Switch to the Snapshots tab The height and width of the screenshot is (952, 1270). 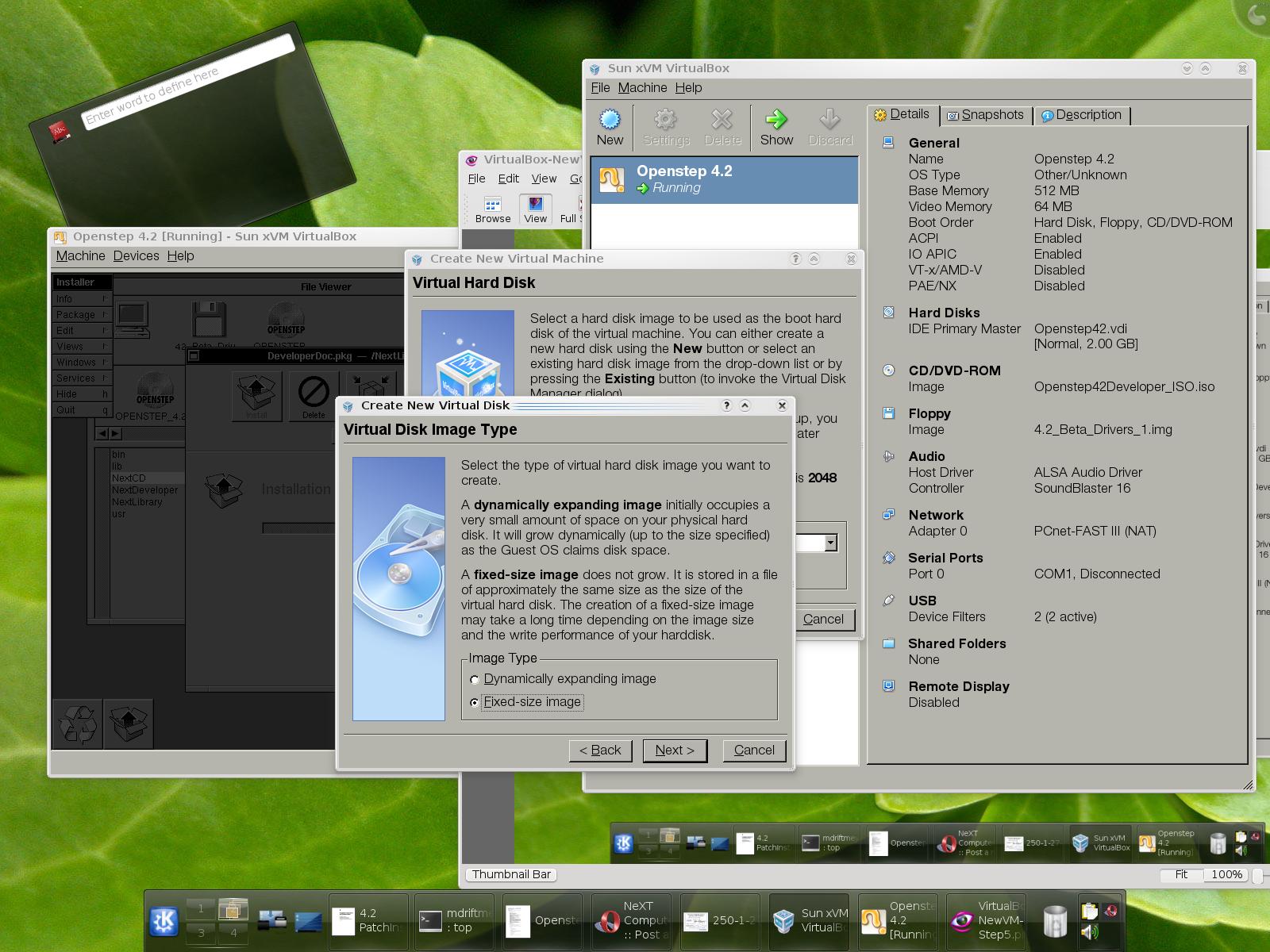[987, 115]
